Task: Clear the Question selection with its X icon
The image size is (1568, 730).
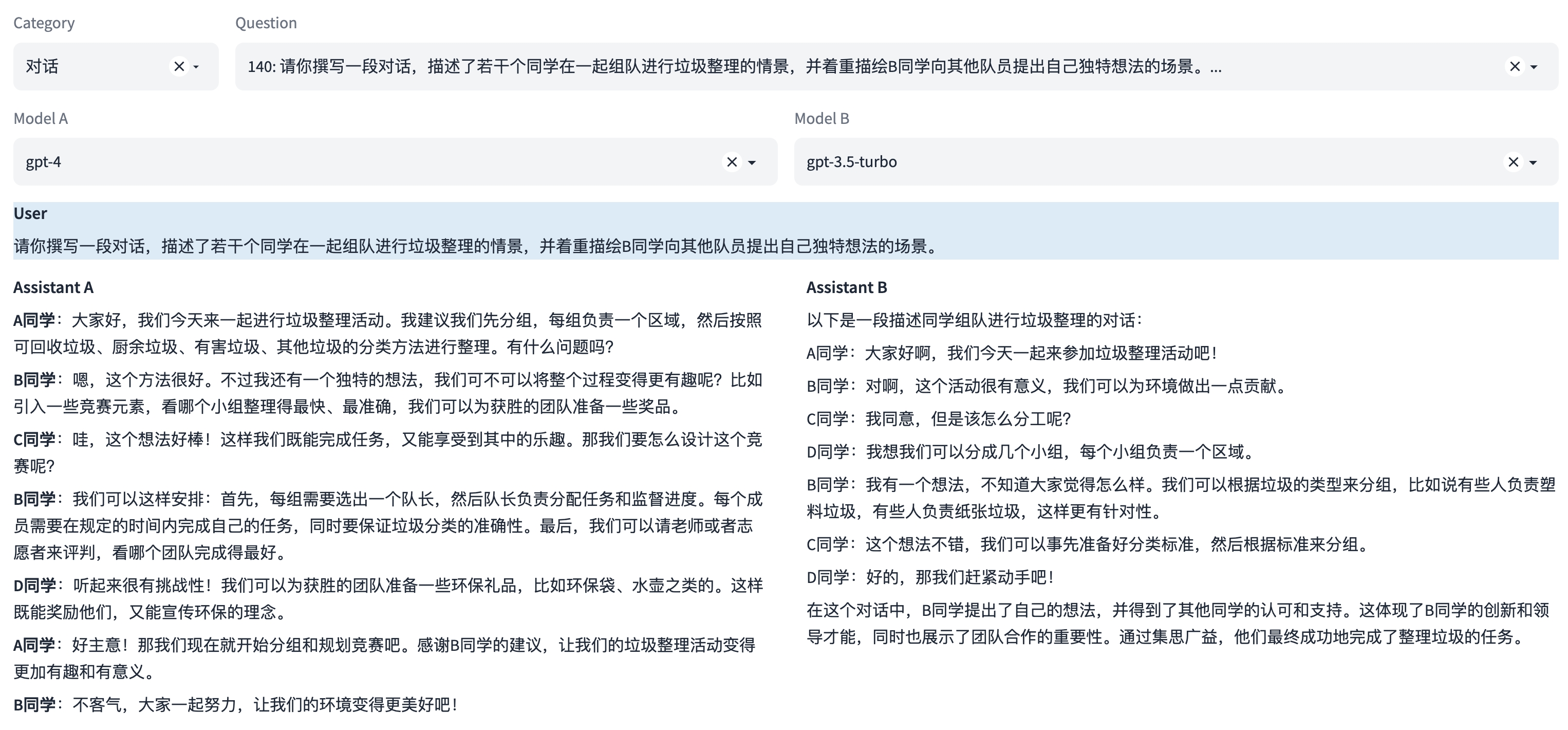Action: click(x=1515, y=66)
